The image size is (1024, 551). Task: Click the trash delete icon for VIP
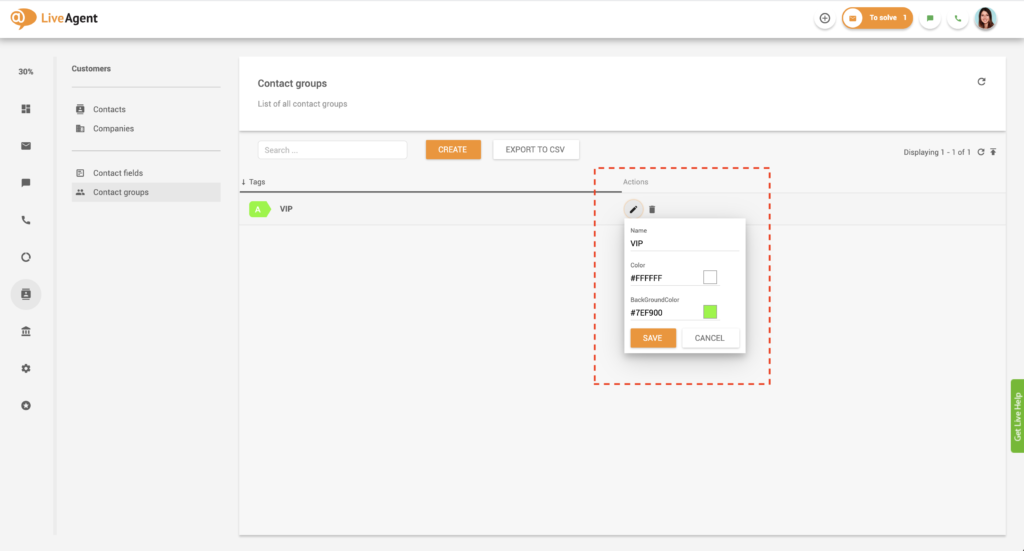(x=652, y=209)
